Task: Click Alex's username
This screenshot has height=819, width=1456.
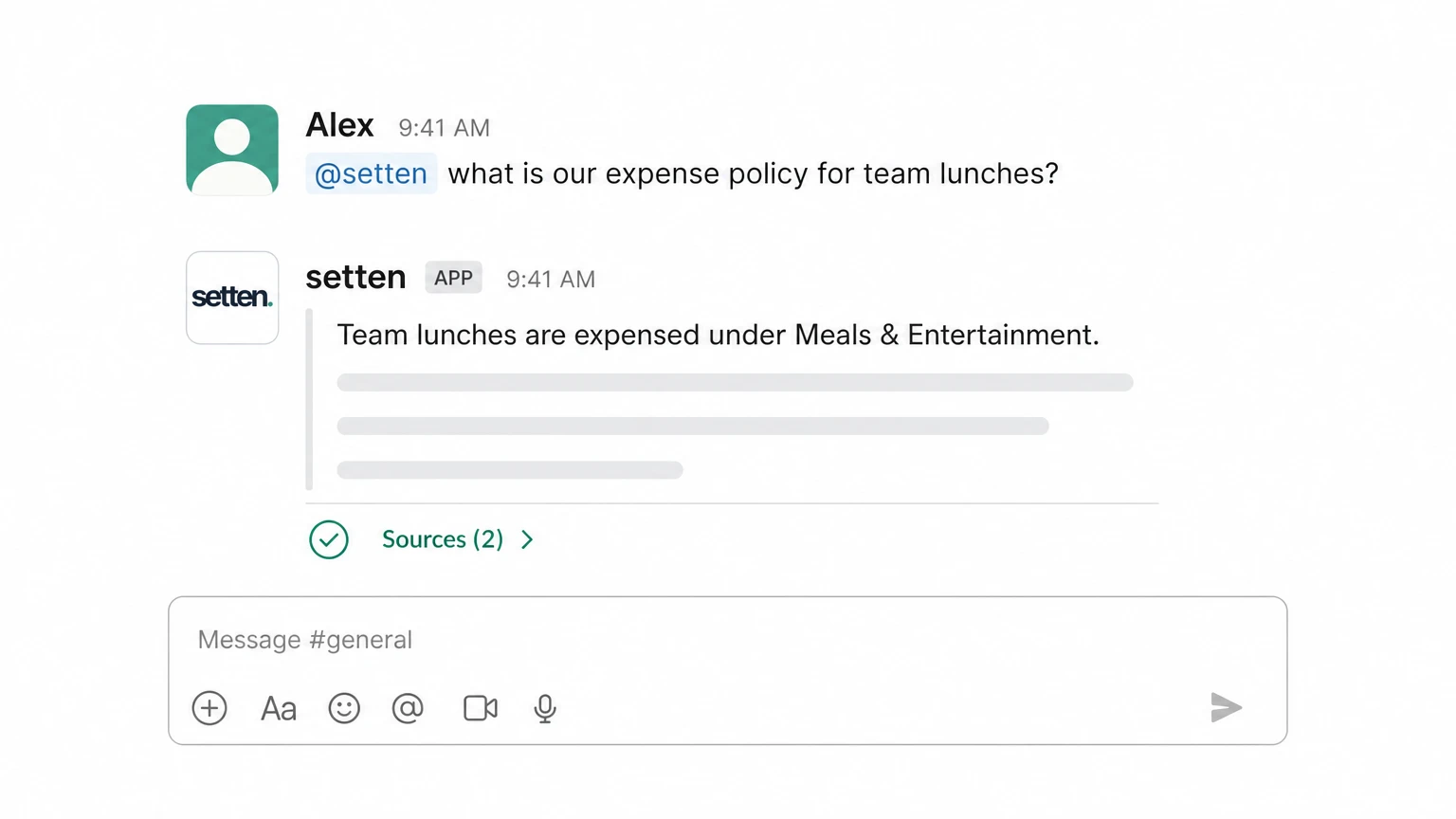Action: (x=339, y=125)
